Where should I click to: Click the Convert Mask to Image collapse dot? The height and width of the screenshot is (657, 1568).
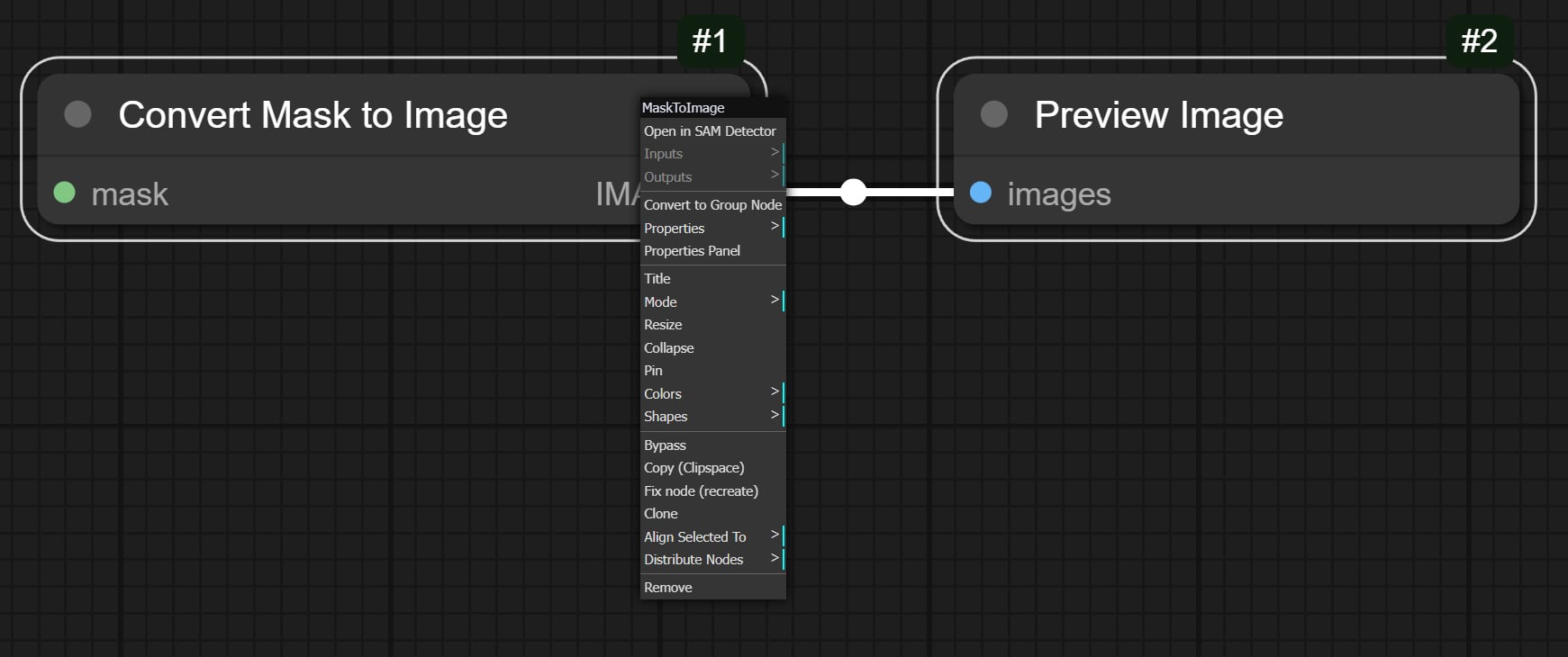pos(78,114)
